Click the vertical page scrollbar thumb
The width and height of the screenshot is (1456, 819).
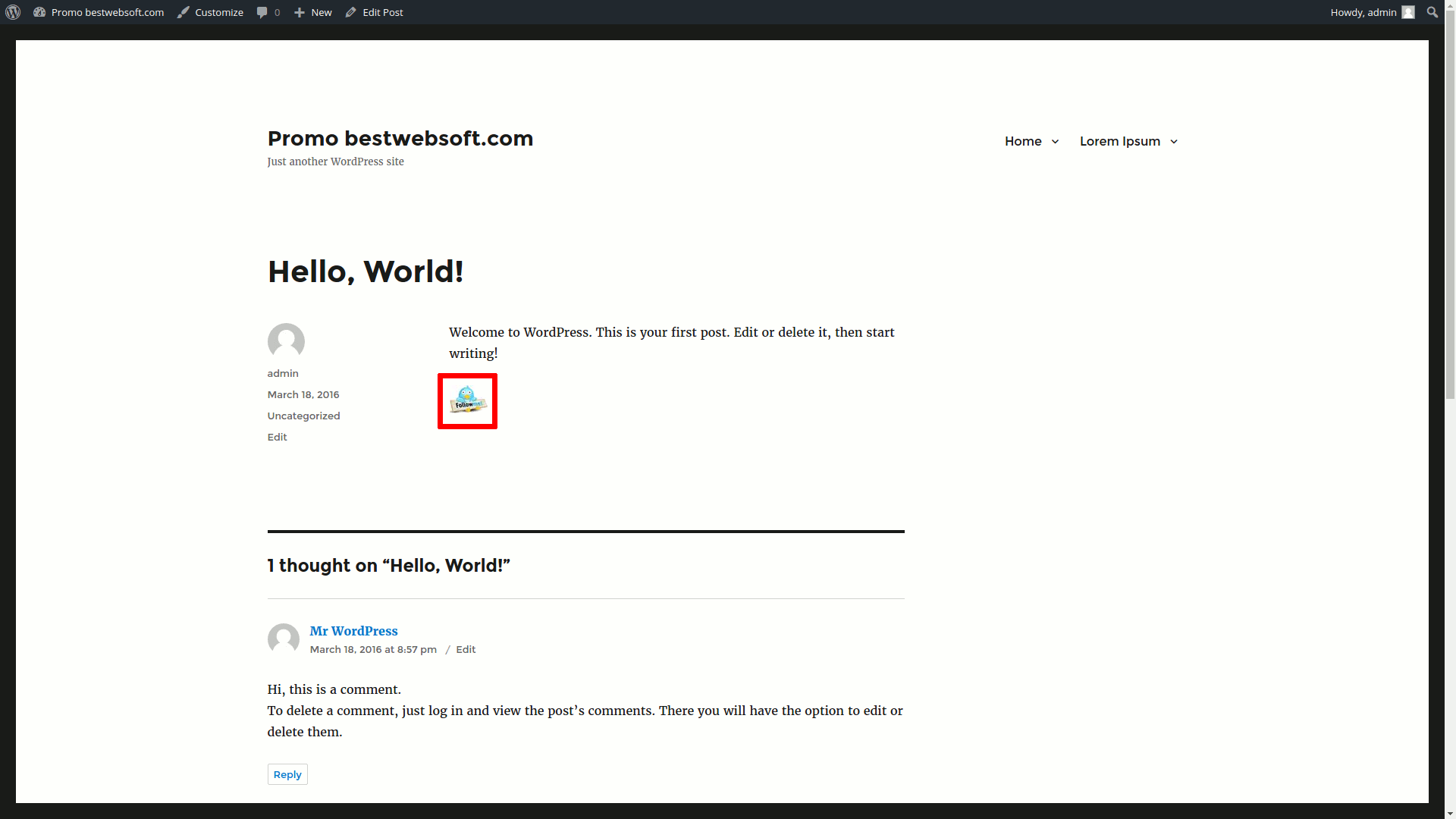(1450, 205)
